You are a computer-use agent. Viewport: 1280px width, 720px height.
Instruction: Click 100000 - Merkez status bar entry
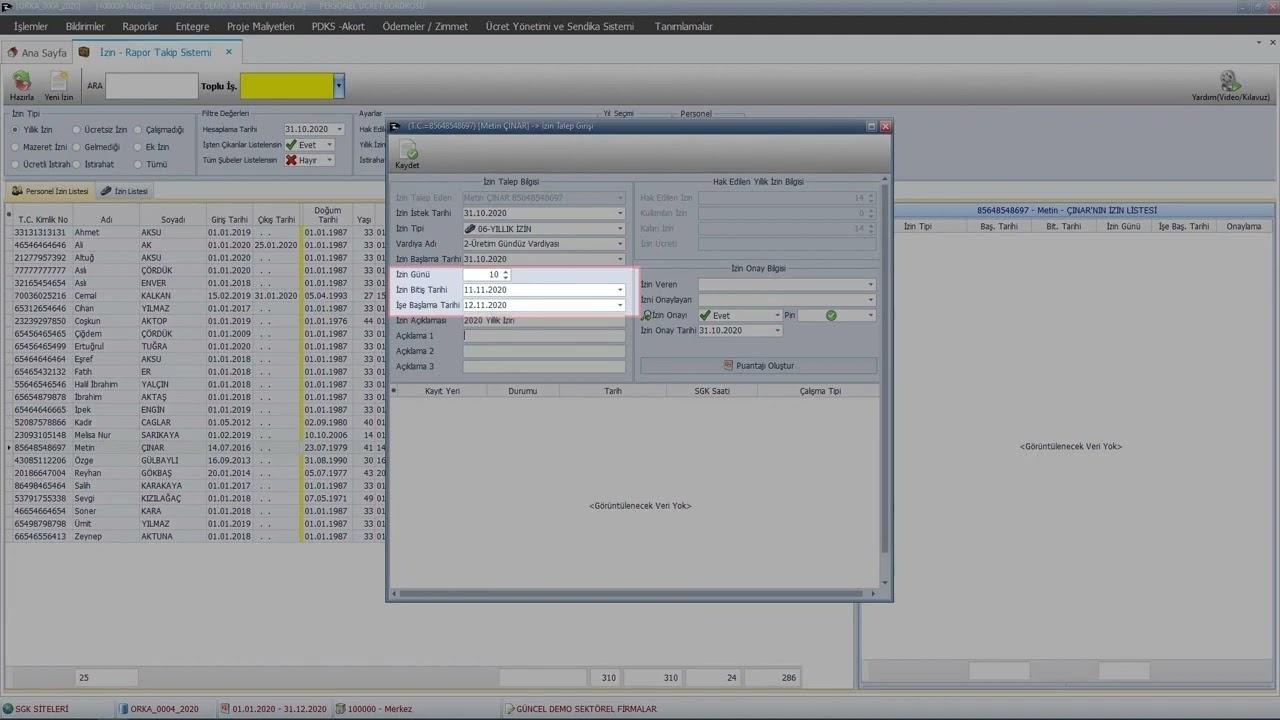point(373,709)
